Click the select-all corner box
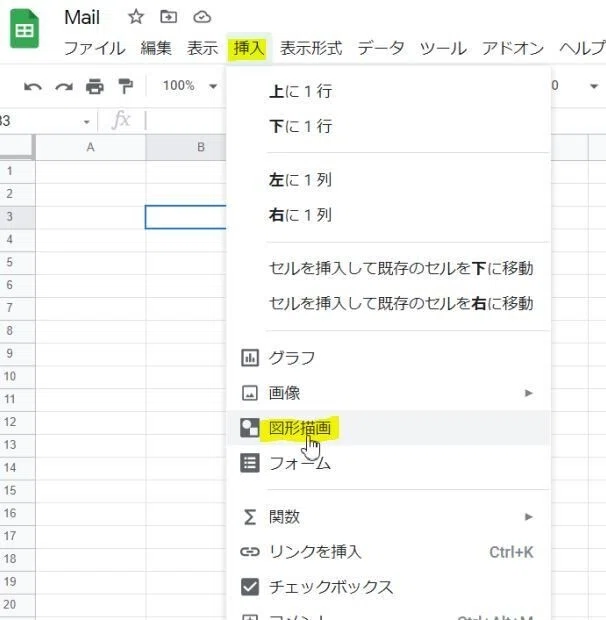 pos(17,147)
